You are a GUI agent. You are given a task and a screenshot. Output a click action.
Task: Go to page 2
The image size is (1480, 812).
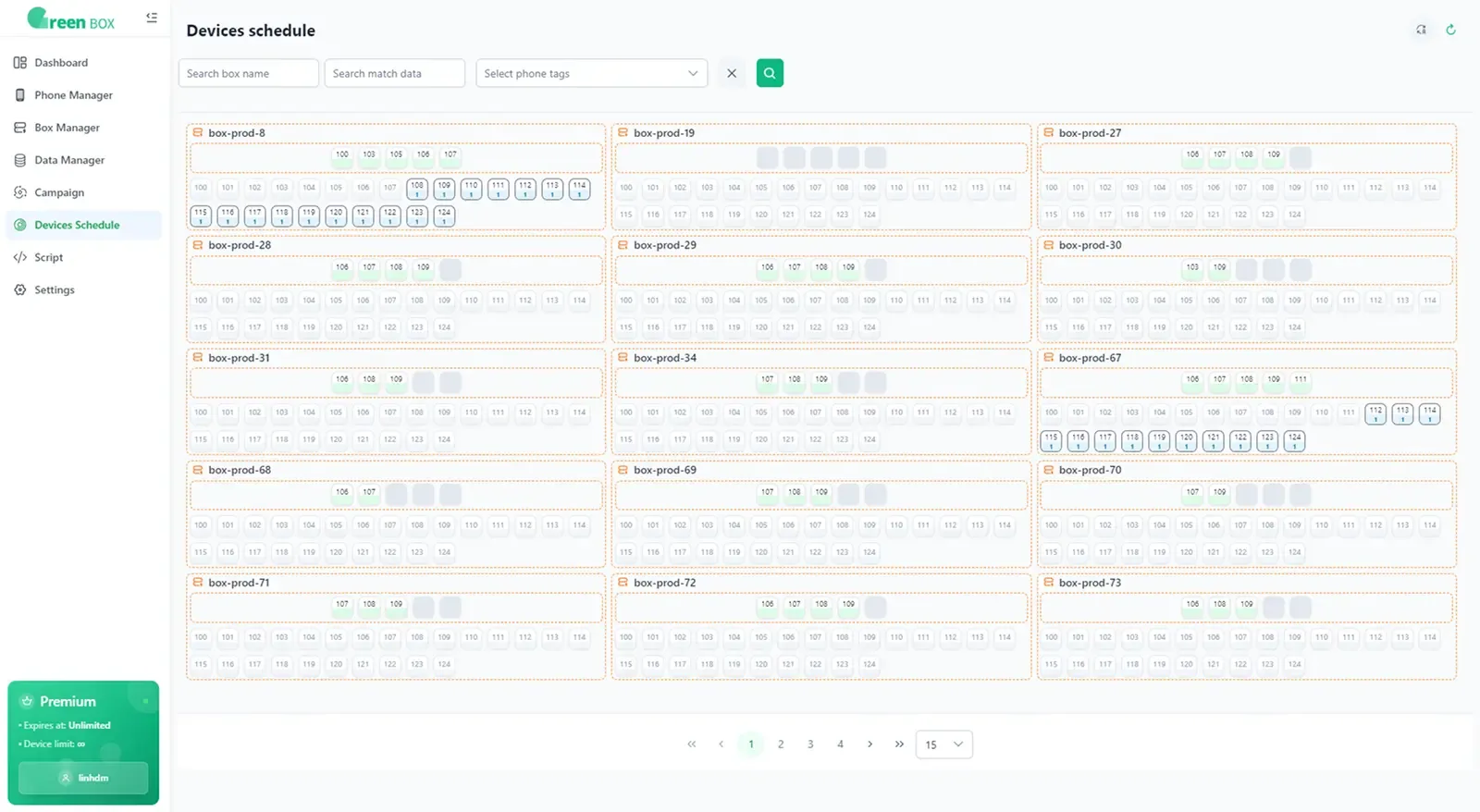pos(781,744)
